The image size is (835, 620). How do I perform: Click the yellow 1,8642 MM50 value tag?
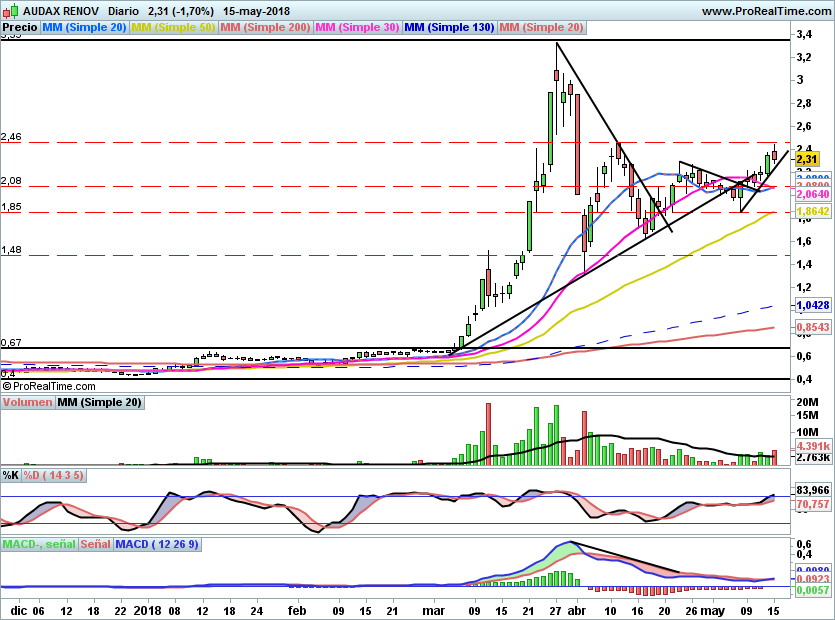click(813, 211)
